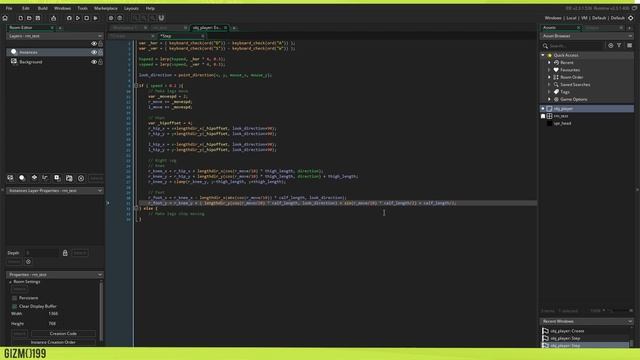Collapse the Instances Layer Properties panel

point(100,191)
